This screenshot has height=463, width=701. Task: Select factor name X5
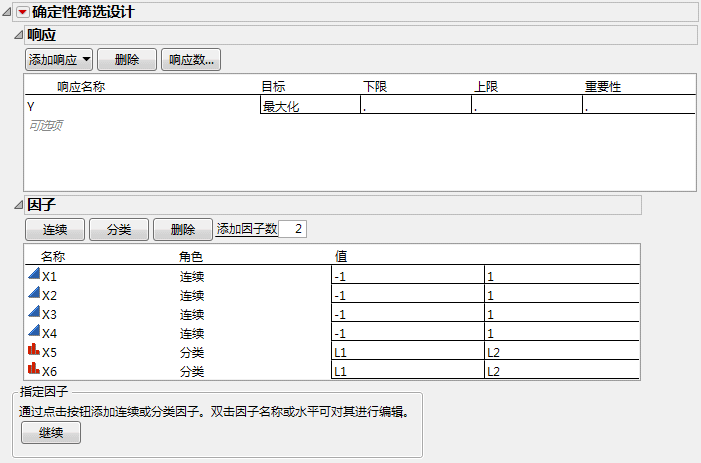[49, 353]
